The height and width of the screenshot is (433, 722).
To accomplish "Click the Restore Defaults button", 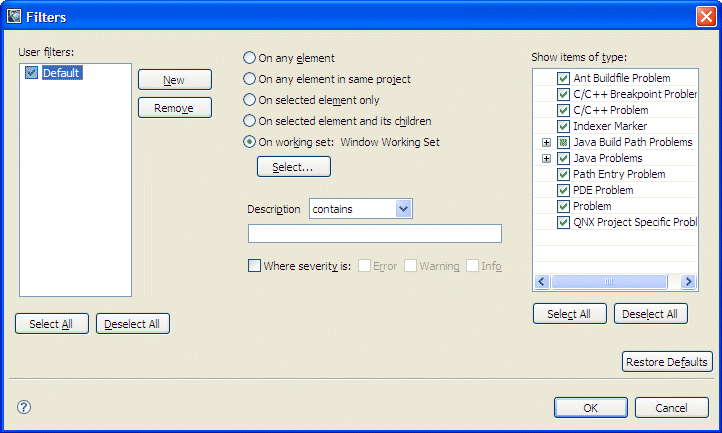I will point(667,362).
